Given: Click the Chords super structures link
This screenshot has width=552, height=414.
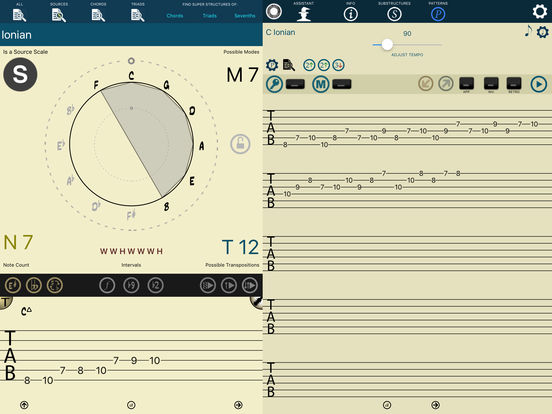Looking at the screenshot, I should pyautogui.click(x=175, y=16).
